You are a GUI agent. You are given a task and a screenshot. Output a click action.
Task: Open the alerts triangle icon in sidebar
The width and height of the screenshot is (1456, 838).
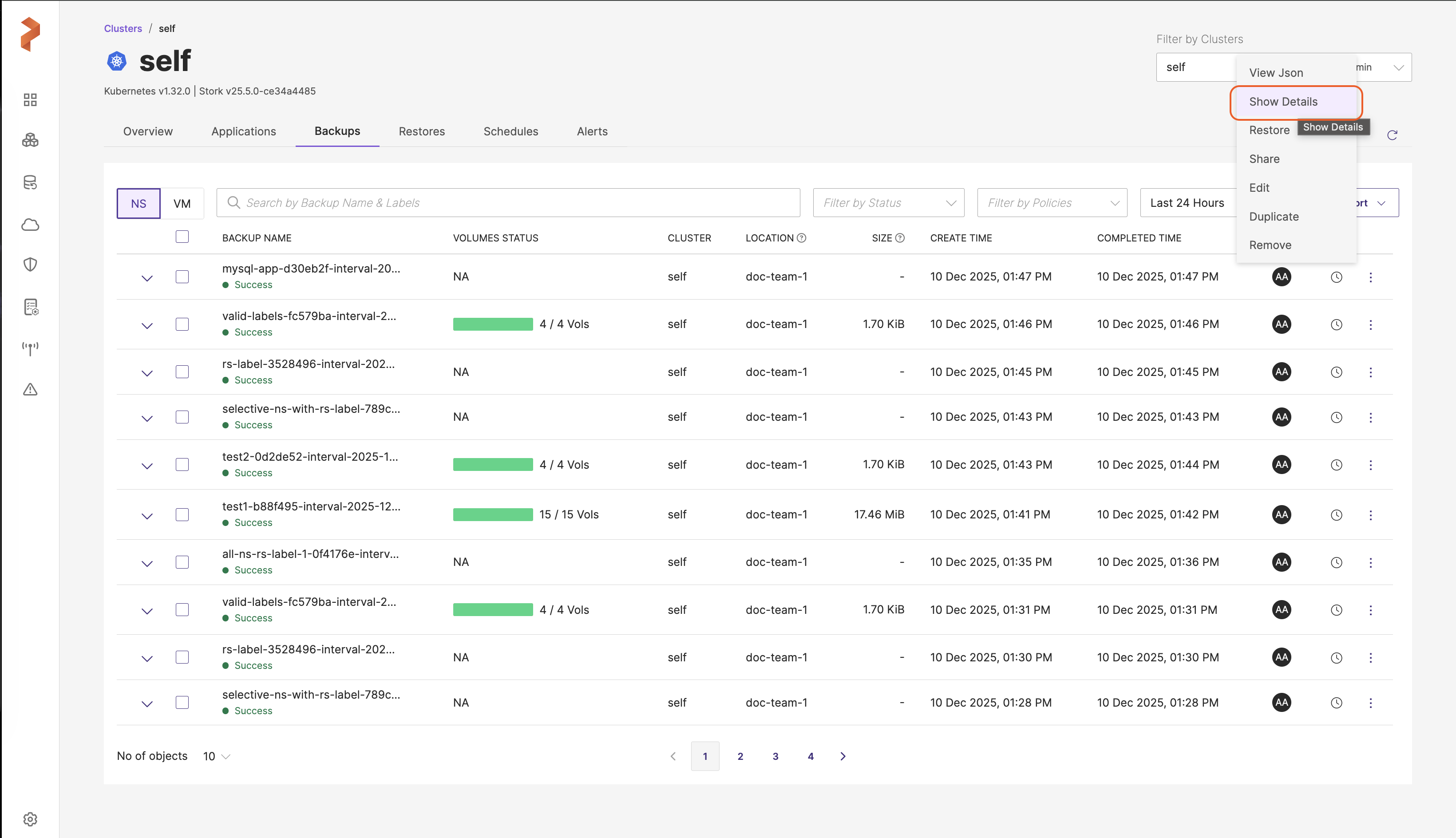pyautogui.click(x=30, y=390)
